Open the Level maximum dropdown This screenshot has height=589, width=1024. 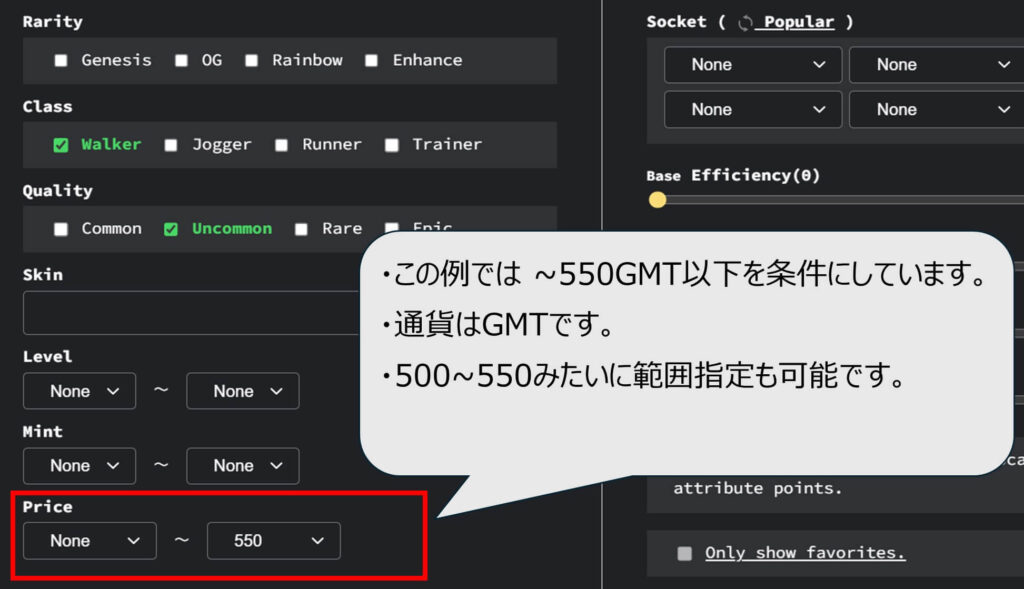click(x=243, y=391)
